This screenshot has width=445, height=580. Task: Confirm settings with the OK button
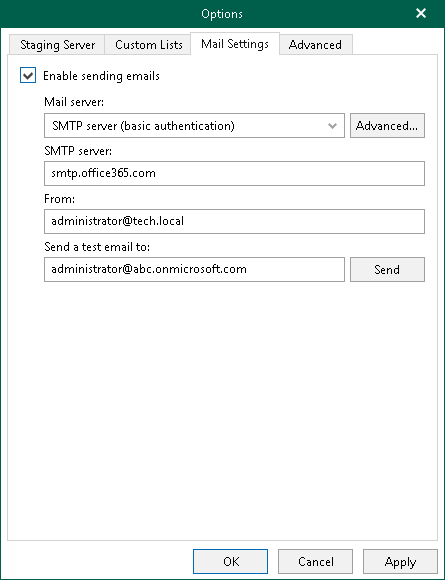tap(230, 562)
